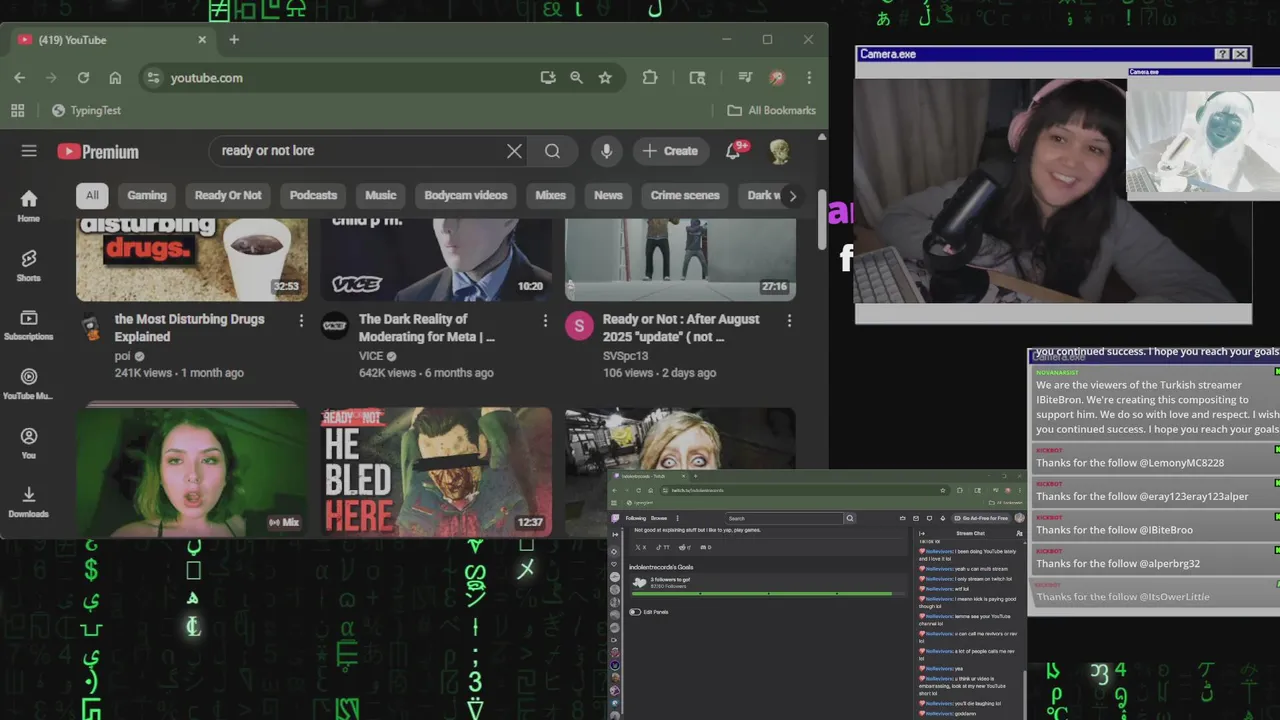Open Subscriptions in YouTube sidebar
This screenshot has width=1280, height=720.
pos(29,324)
